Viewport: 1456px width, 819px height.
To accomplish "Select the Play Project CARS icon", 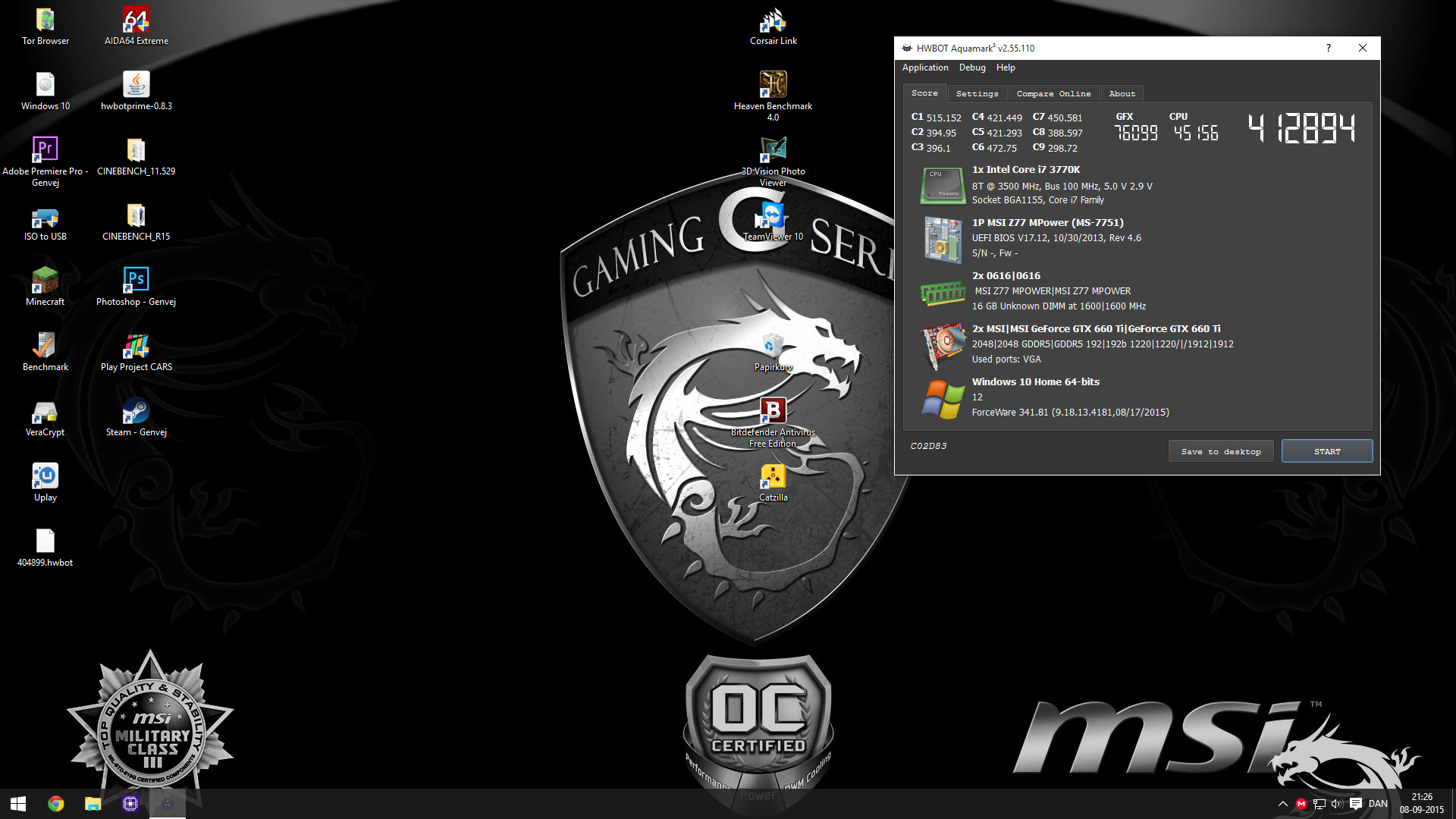I will click(136, 353).
